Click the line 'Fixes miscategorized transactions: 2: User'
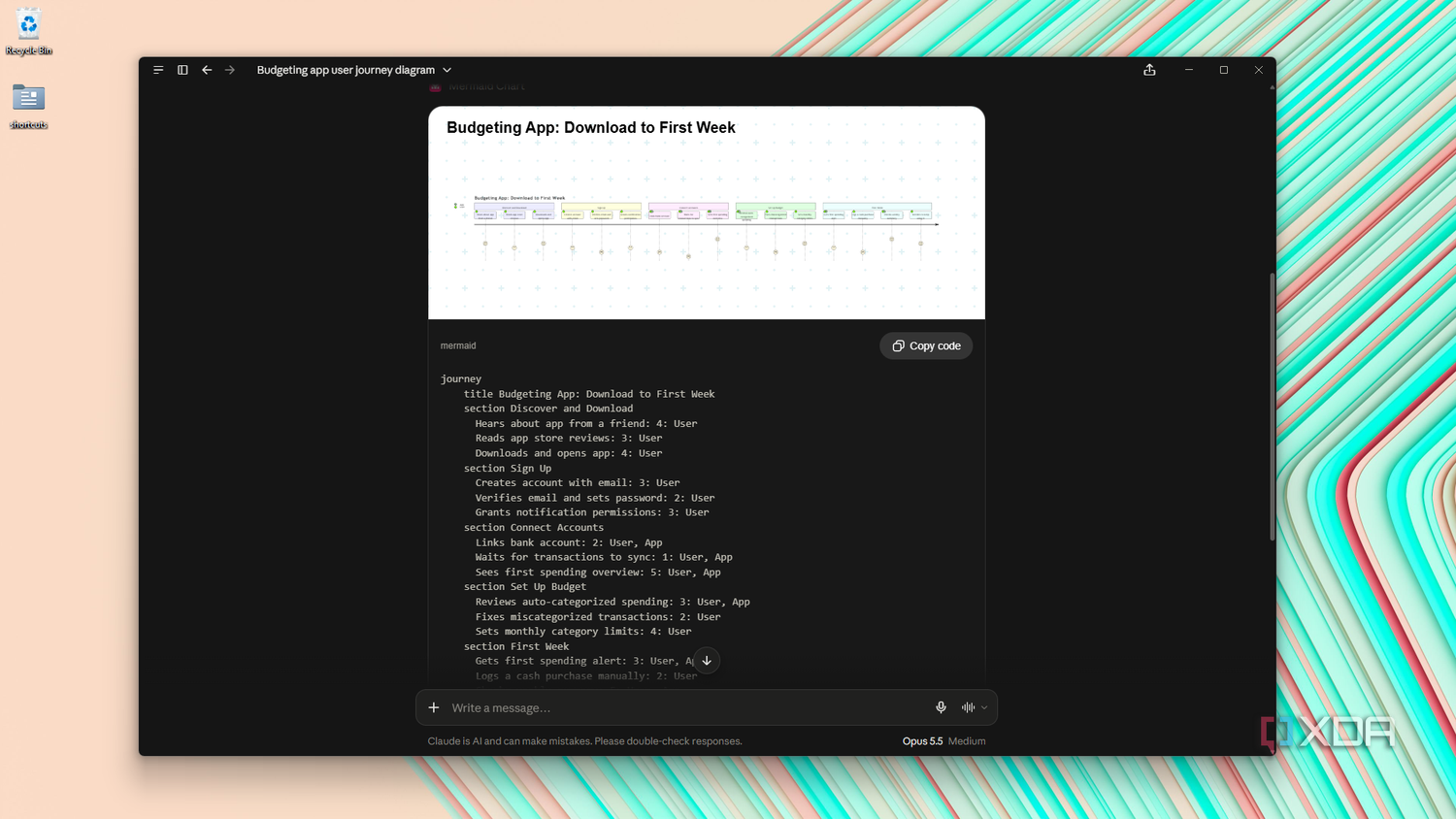This screenshot has width=1456, height=819. point(598,616)
